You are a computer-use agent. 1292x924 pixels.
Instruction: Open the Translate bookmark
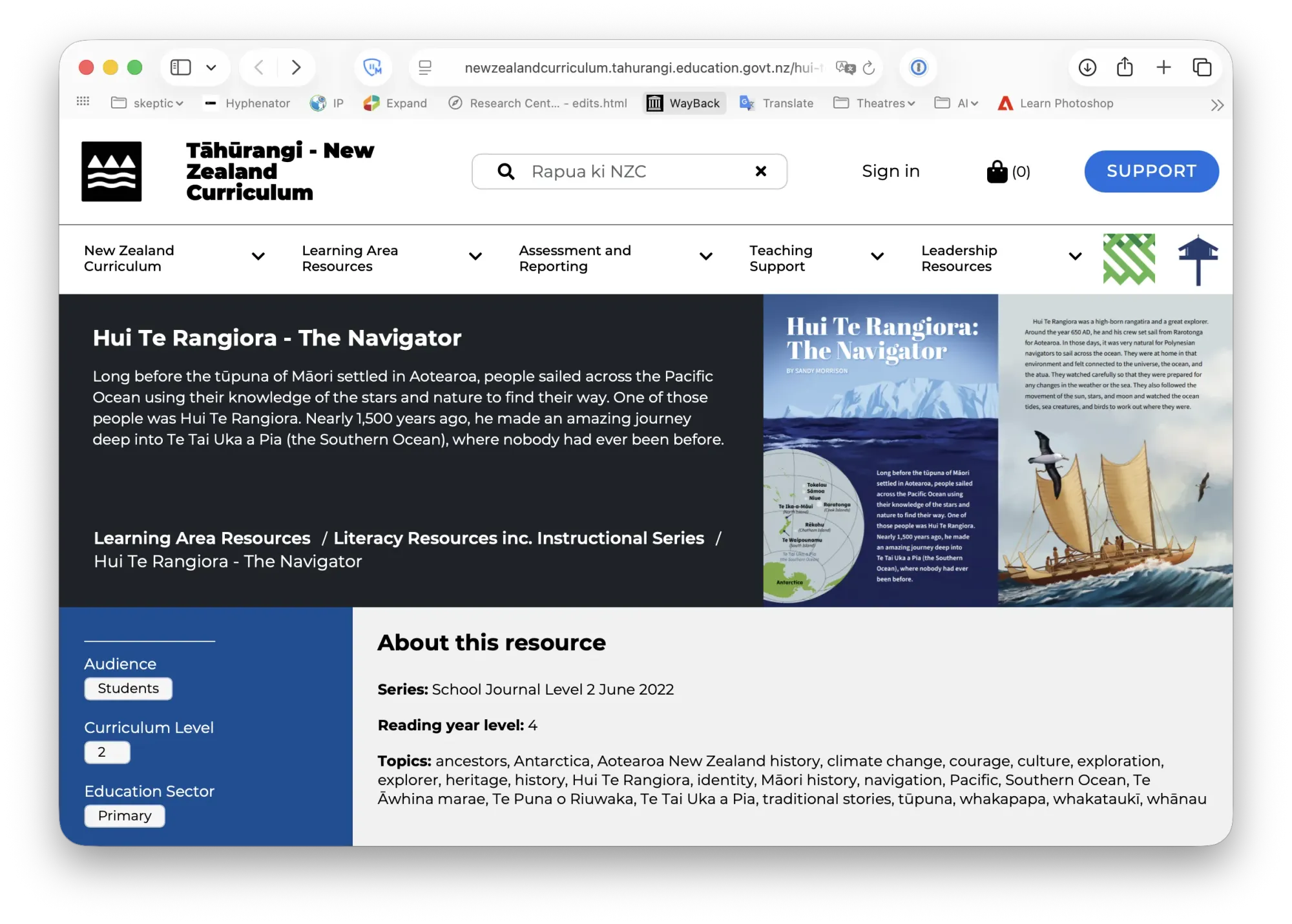click(x=776, y=103)
